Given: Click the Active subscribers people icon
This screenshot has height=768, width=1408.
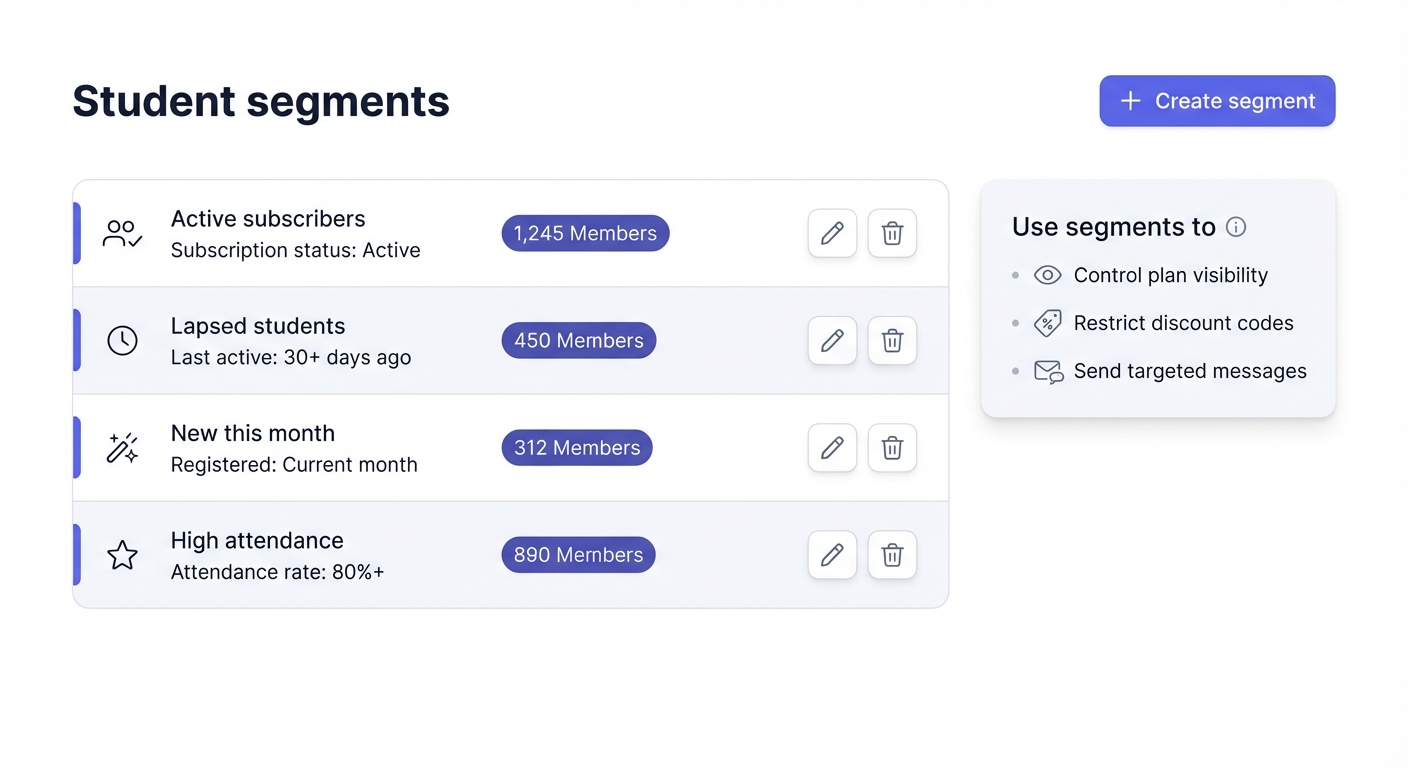Looking at the screenshot, I should tap(121, 233).
